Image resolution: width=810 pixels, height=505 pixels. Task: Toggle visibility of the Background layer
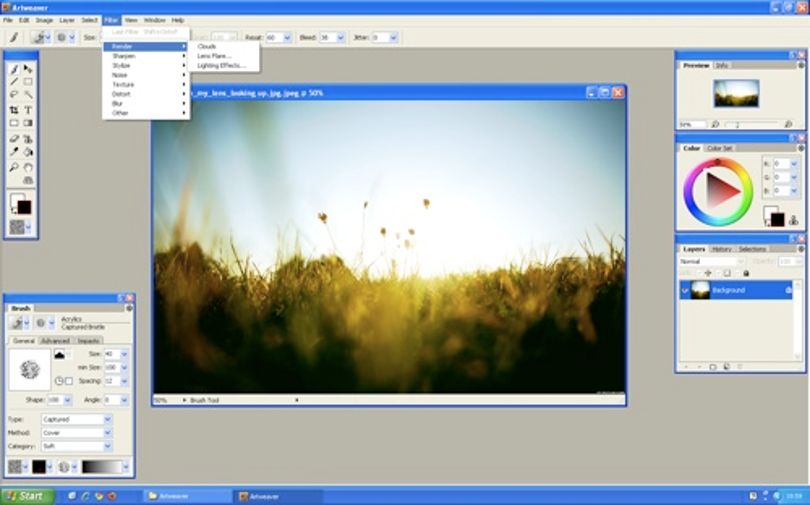(684, 291)
